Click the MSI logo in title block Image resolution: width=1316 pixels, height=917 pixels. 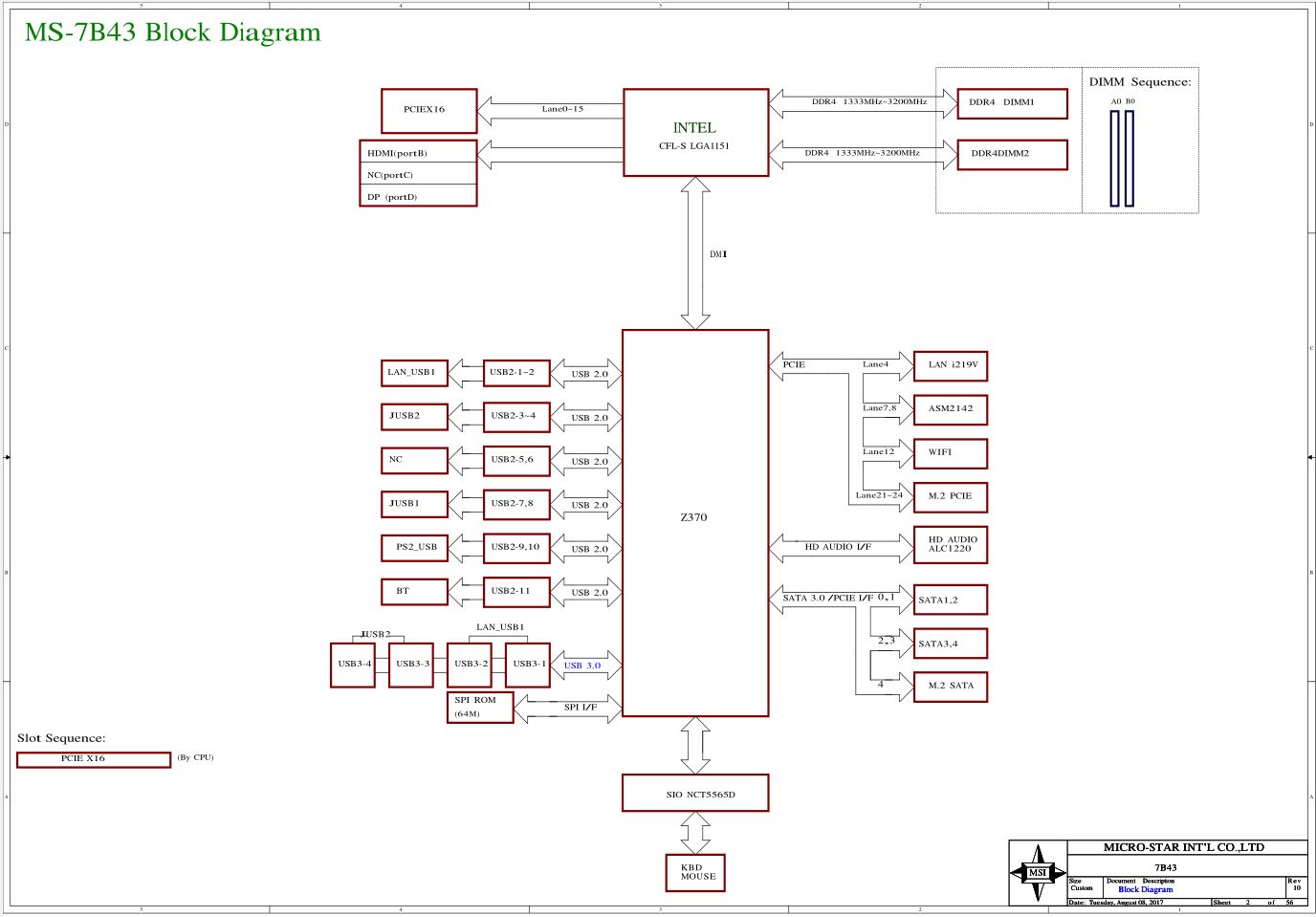click(1038, 872)
